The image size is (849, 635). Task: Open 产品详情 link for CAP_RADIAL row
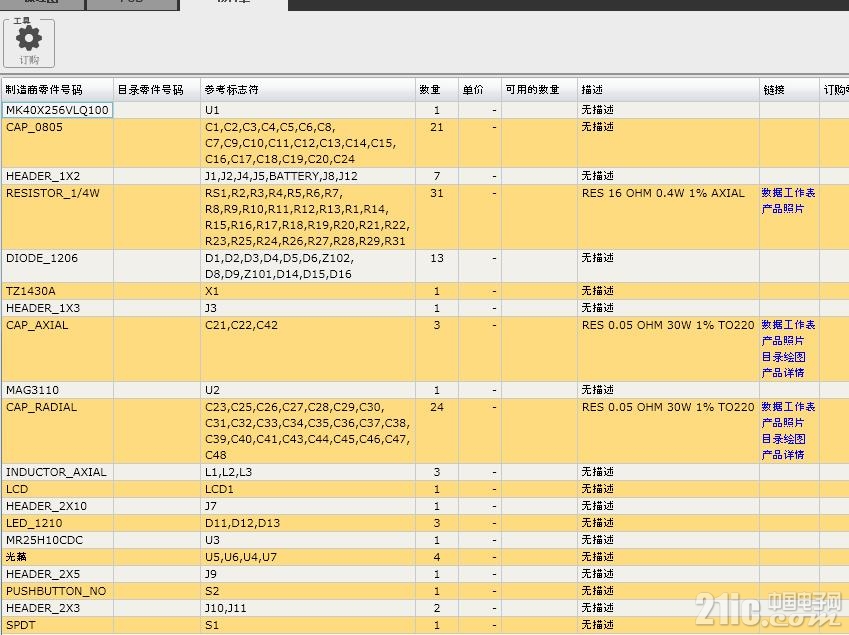(x=782, y=455)
